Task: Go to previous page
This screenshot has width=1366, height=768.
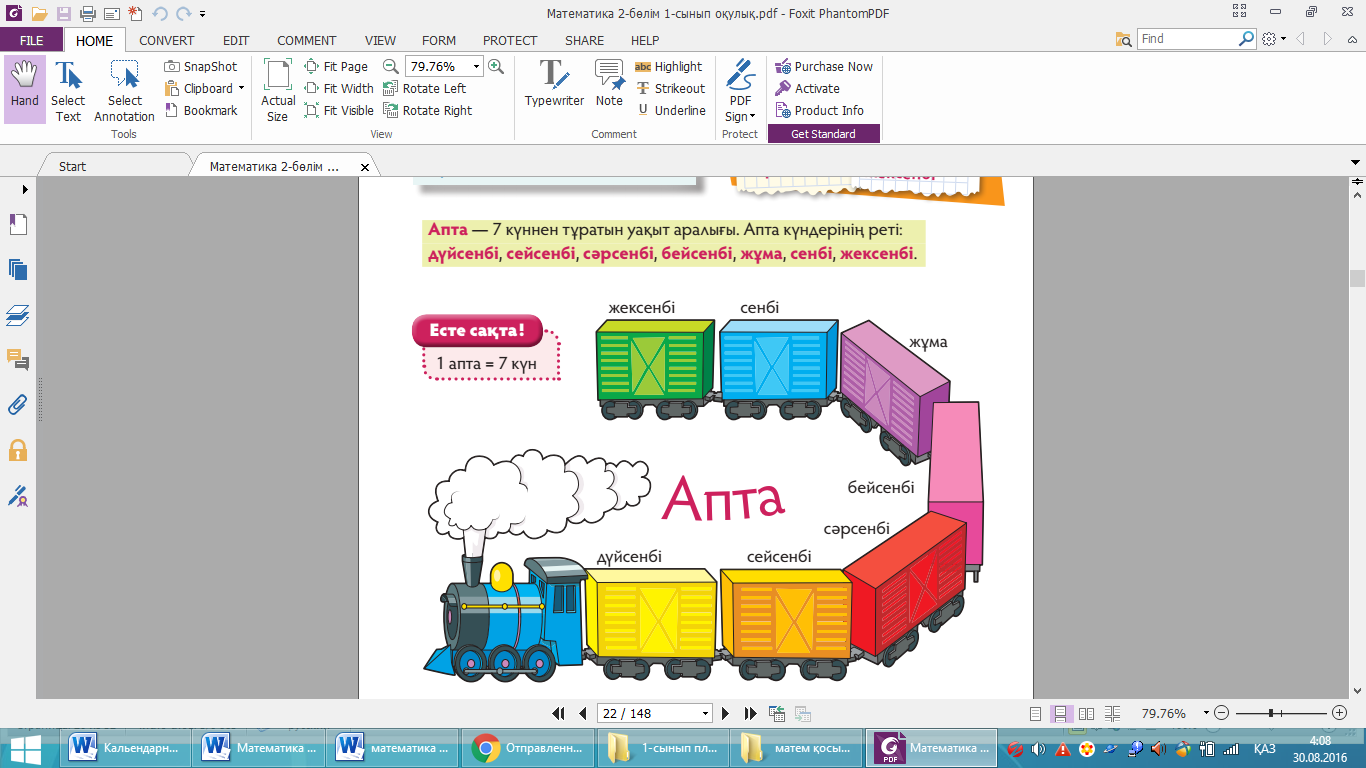Action: (582, 713)
